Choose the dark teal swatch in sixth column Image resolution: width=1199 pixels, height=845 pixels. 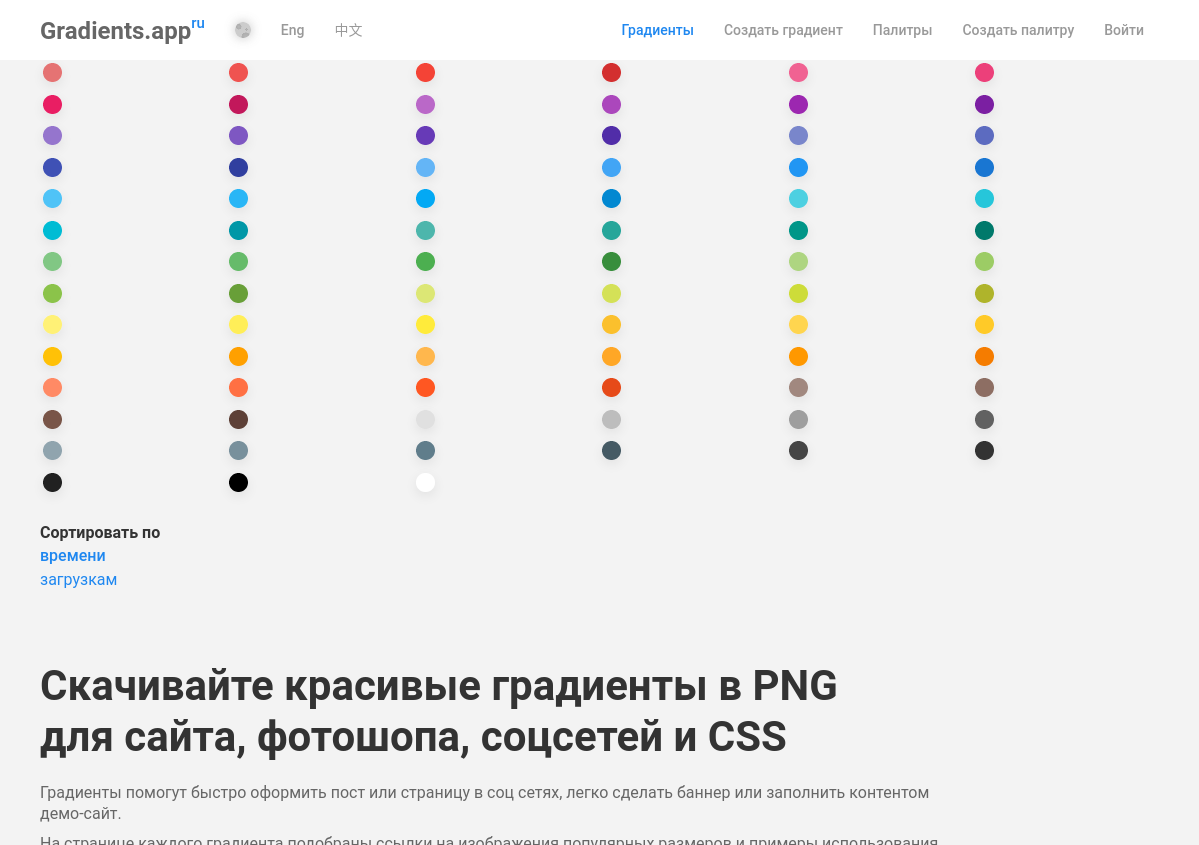pos(985,230)
